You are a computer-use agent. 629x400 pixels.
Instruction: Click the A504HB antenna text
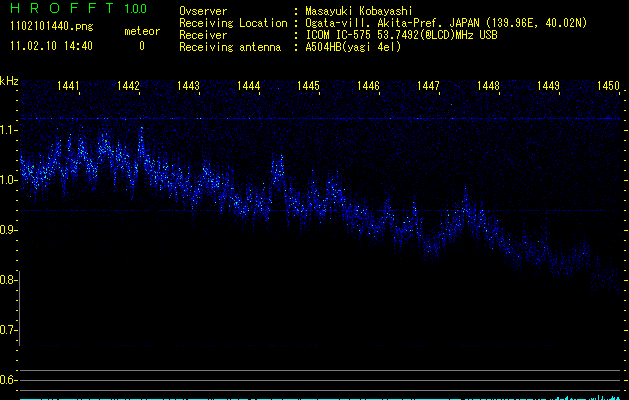click(x=353, y=47)
